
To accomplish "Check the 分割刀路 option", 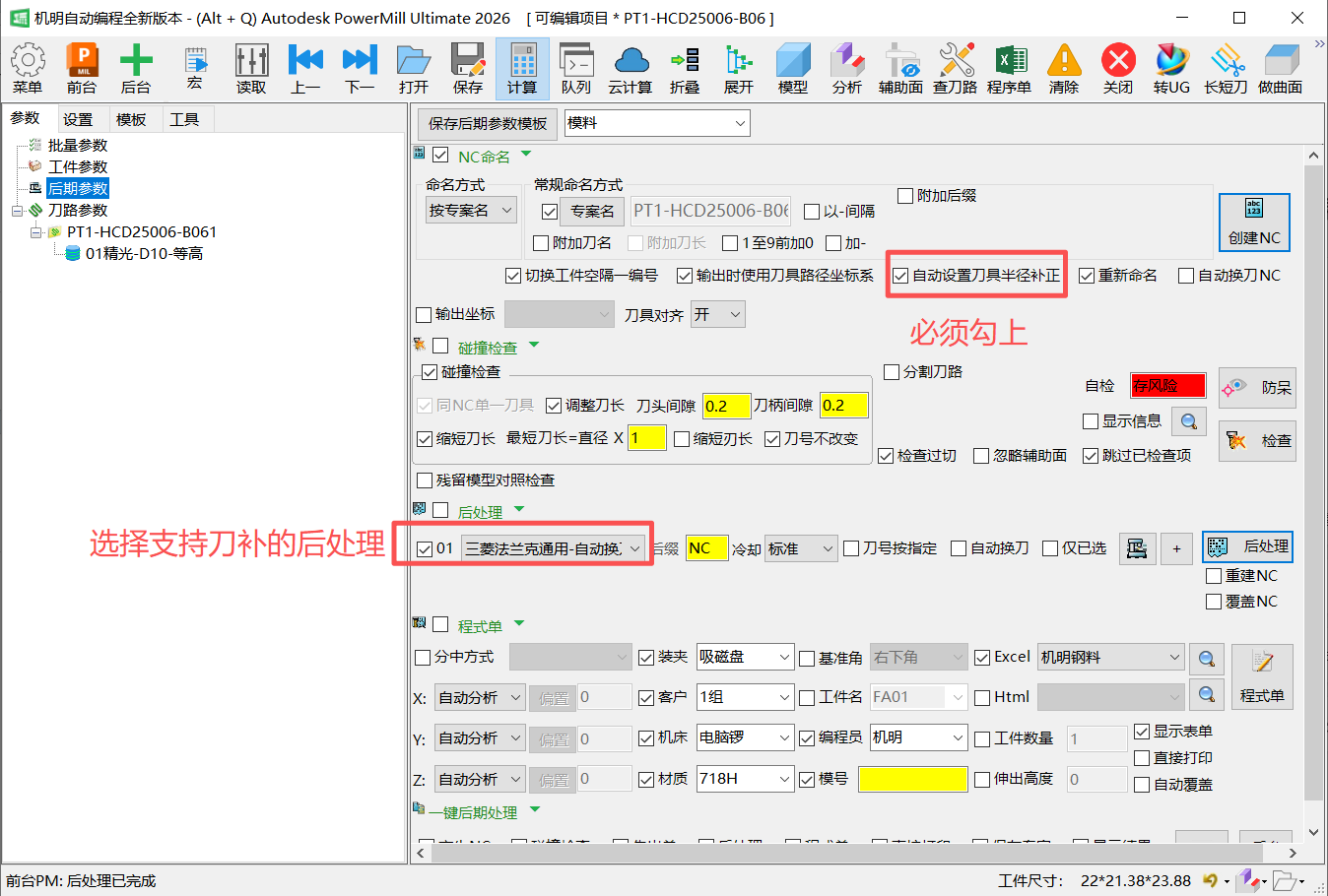I will click(892, 372).
